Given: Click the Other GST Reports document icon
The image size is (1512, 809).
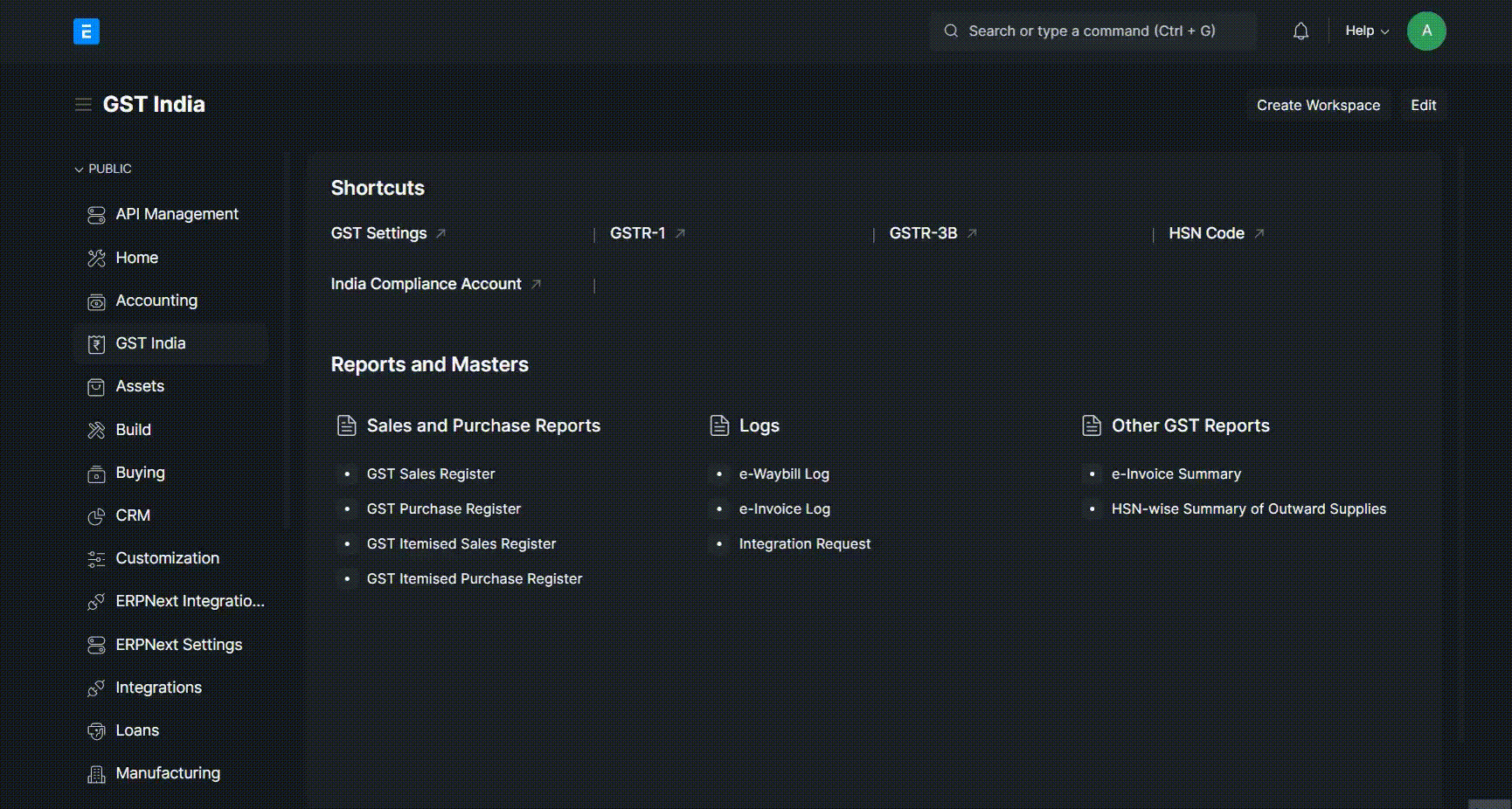Looking at the screenshot, I should 1092,425.
